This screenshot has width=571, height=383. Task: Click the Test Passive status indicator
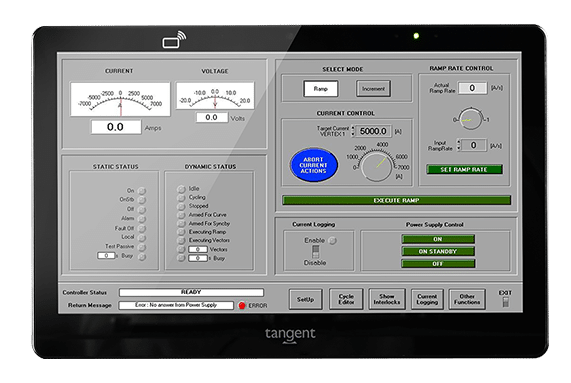(x=142, y=247)
